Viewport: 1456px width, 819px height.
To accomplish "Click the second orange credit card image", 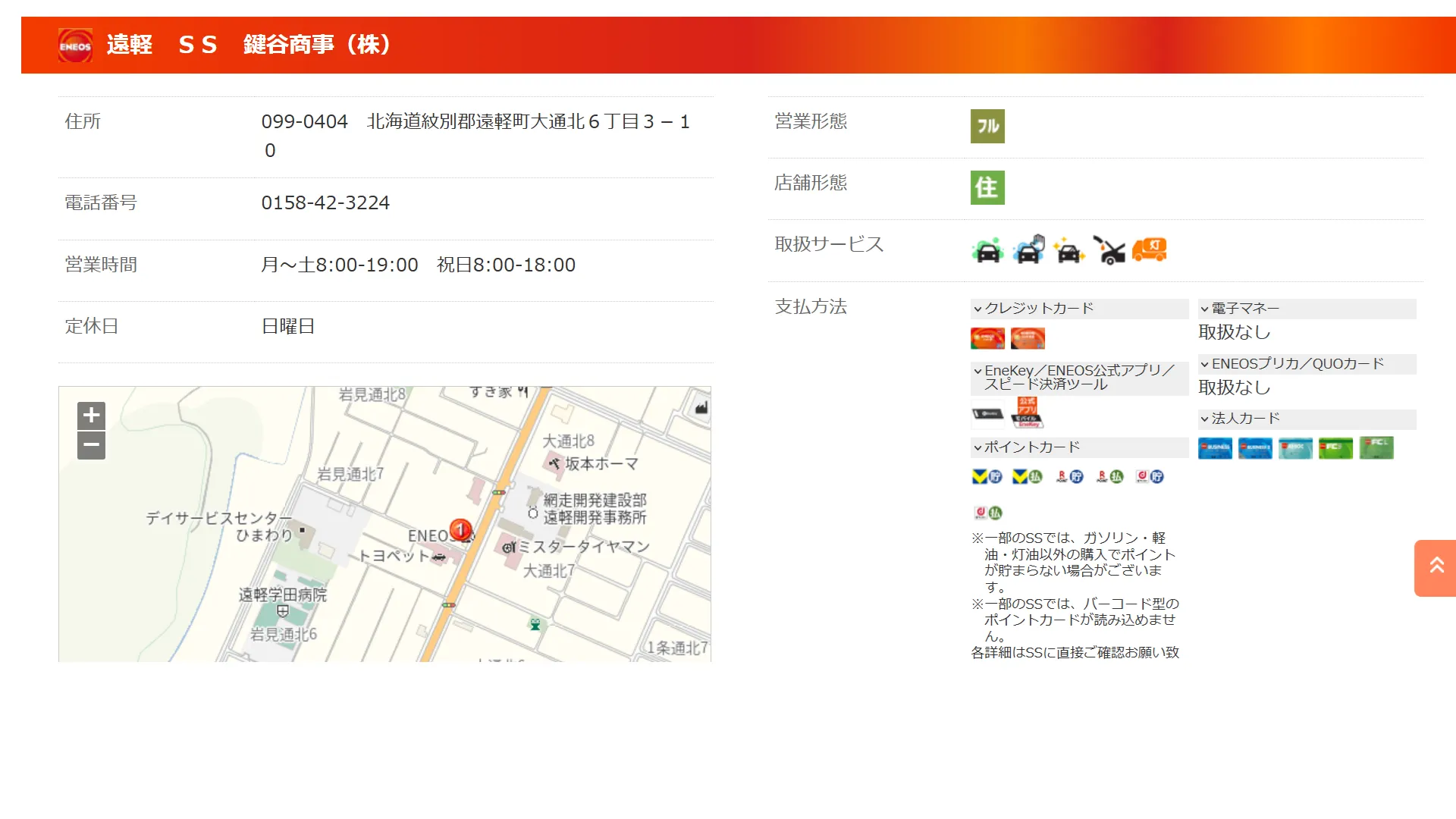I will click(1028, 338).
